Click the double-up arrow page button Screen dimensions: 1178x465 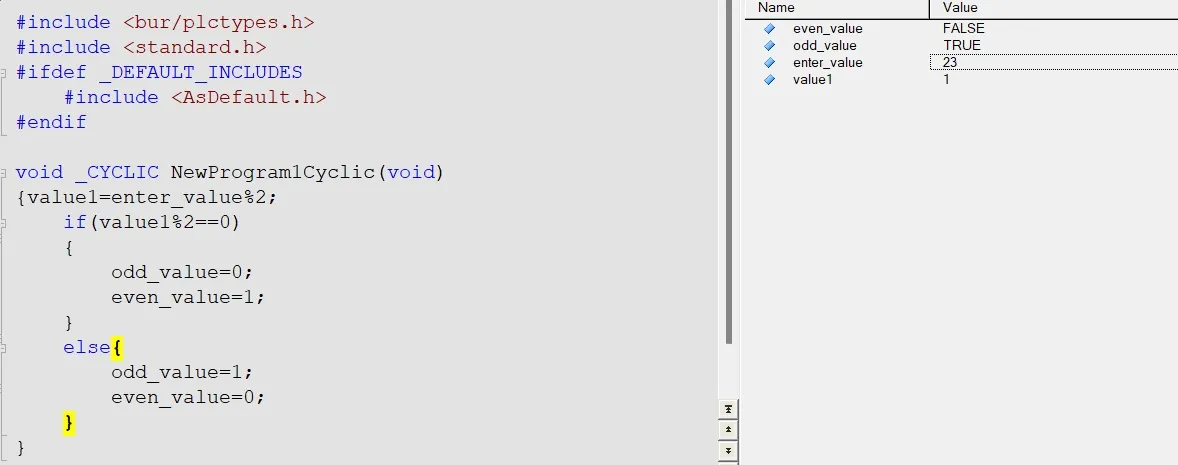[728, 430]
